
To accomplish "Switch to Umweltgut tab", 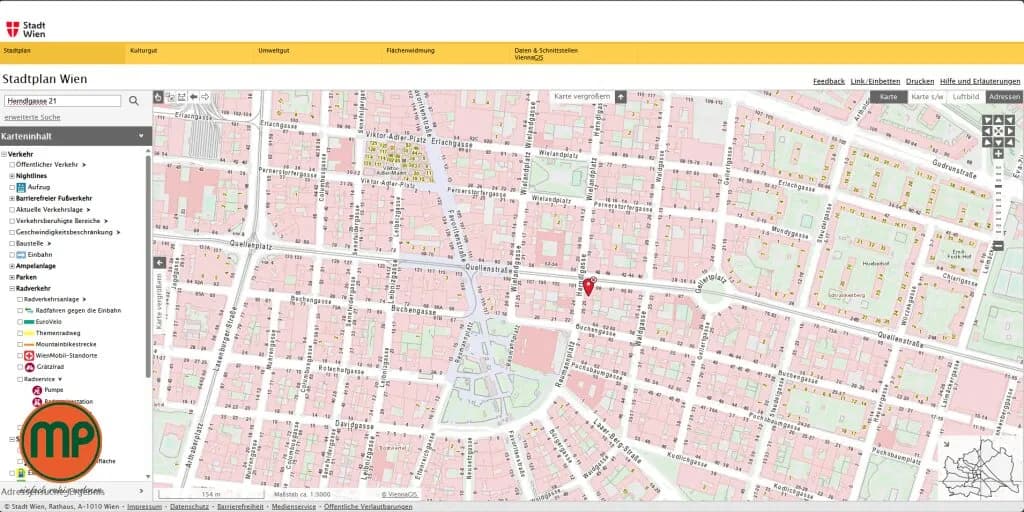I will click(x=274, y=50).
